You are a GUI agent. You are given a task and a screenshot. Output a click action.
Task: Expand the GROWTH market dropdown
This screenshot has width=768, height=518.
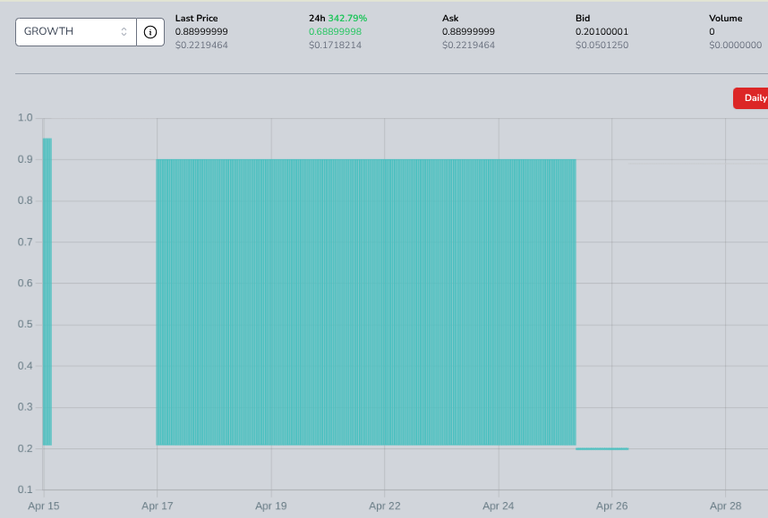[76, 32]
